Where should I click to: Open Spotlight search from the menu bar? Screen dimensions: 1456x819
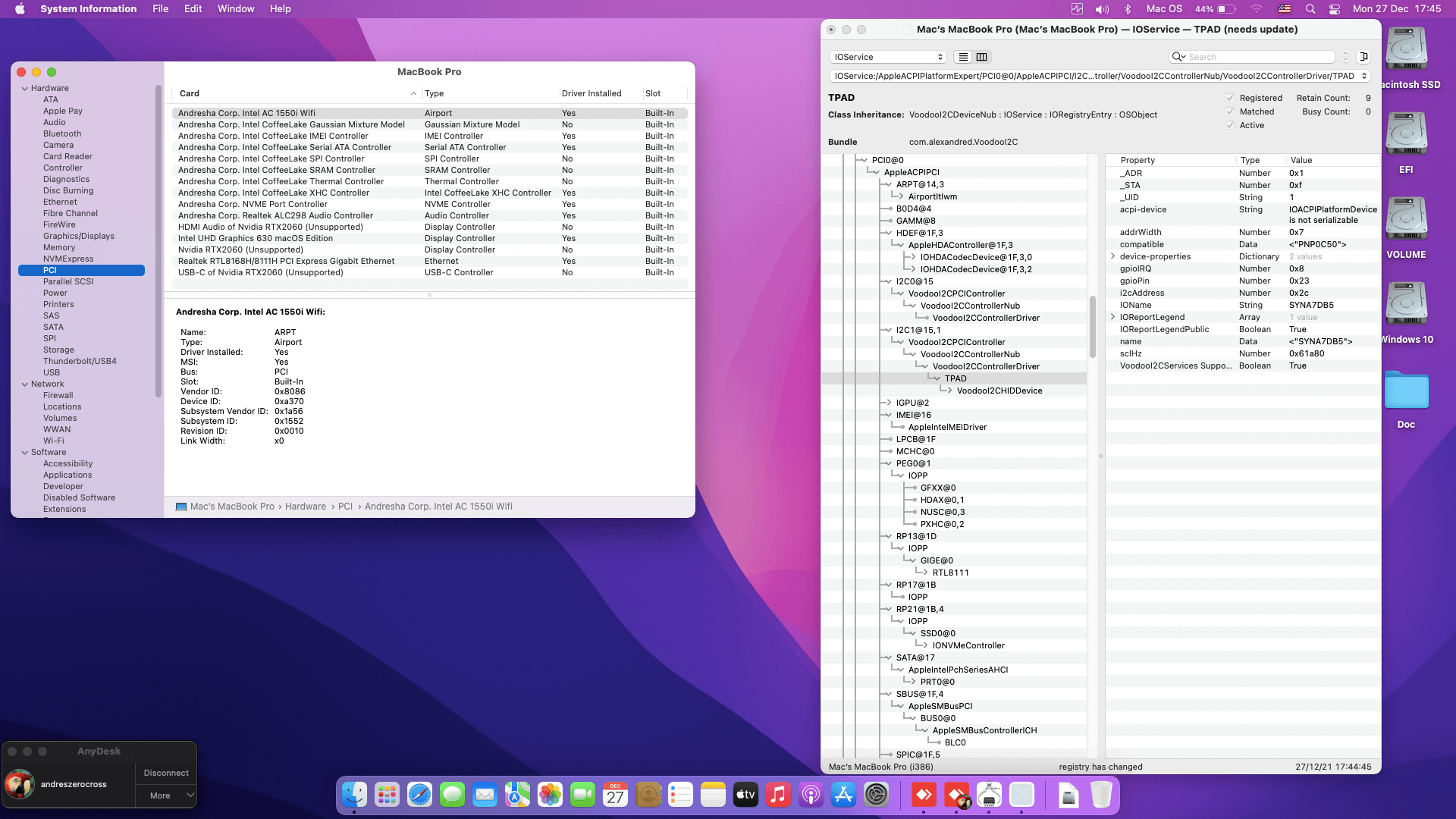pyautogui.click(x=1309, y=9)
